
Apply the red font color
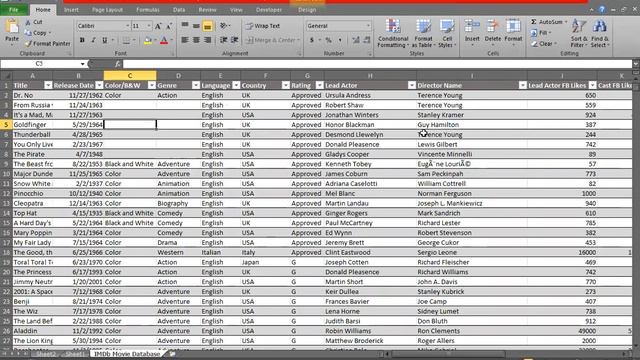click(164, 40)
